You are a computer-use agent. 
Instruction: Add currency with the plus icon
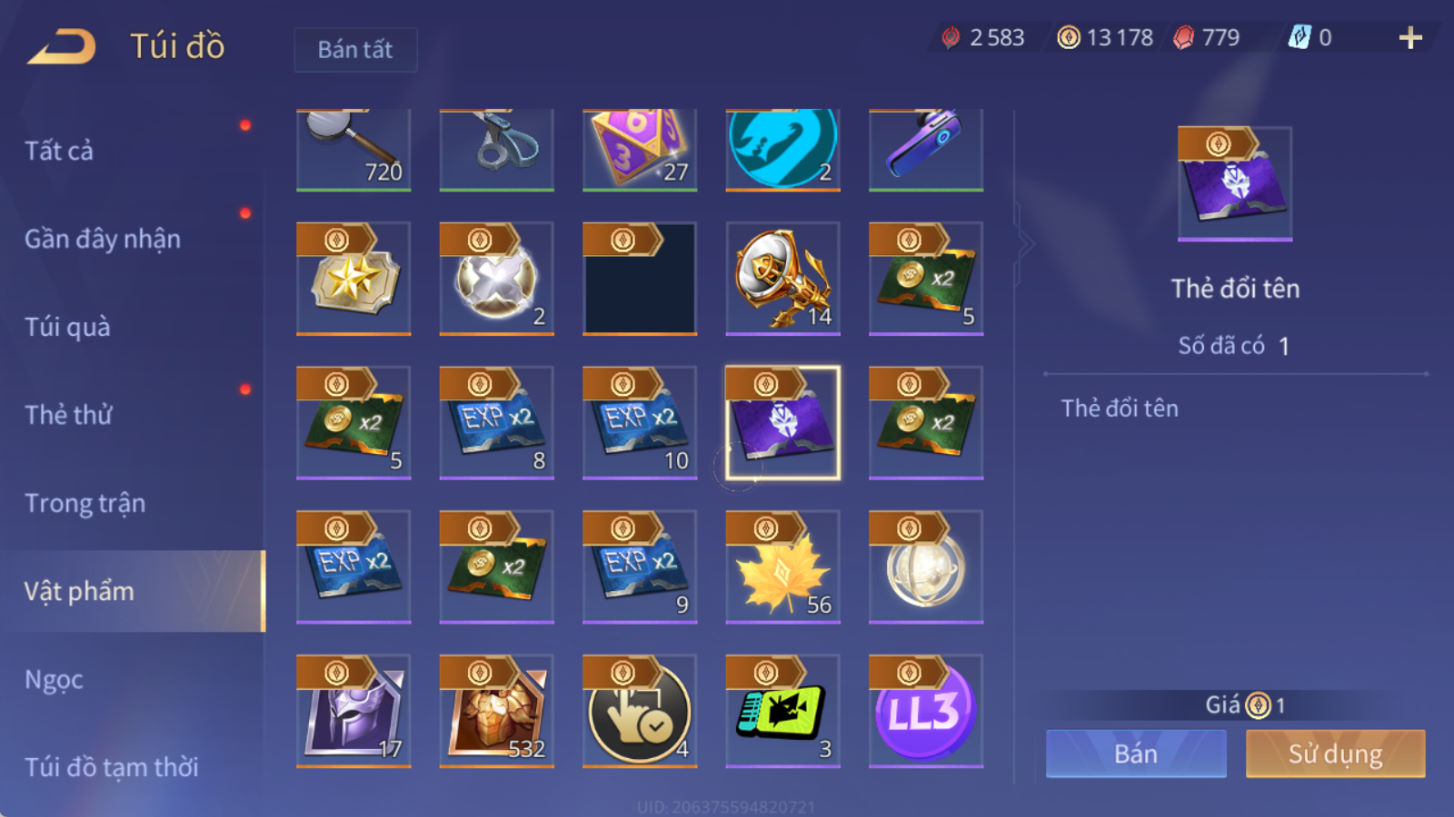tap(1410, 38)
